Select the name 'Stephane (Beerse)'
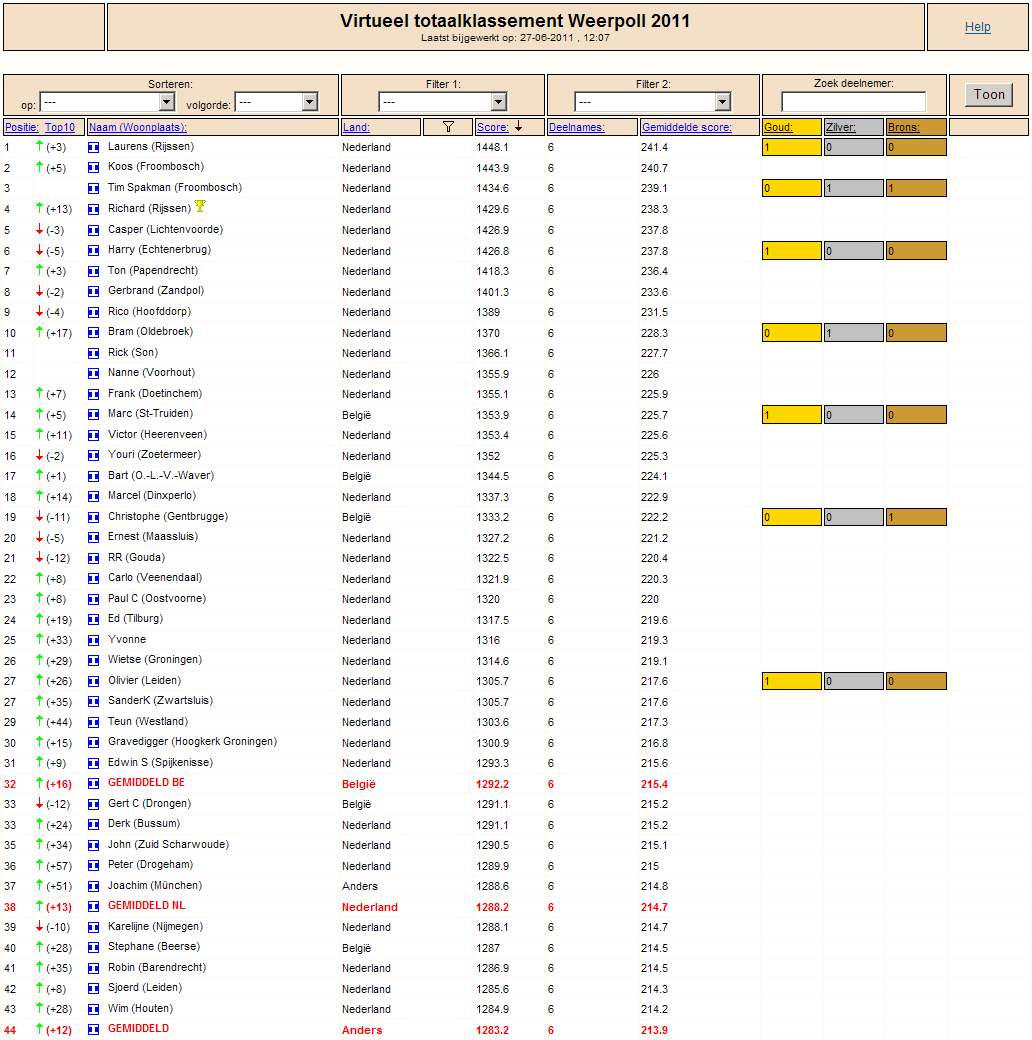 [x=154, y=946]
